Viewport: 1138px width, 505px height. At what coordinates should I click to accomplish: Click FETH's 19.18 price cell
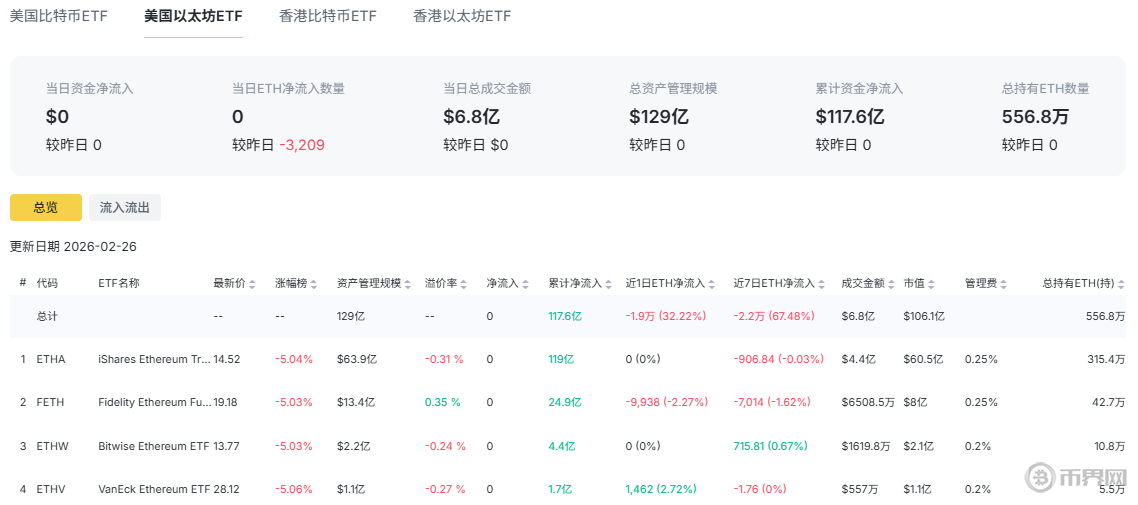pyautogui.click(x=225, y=403)
